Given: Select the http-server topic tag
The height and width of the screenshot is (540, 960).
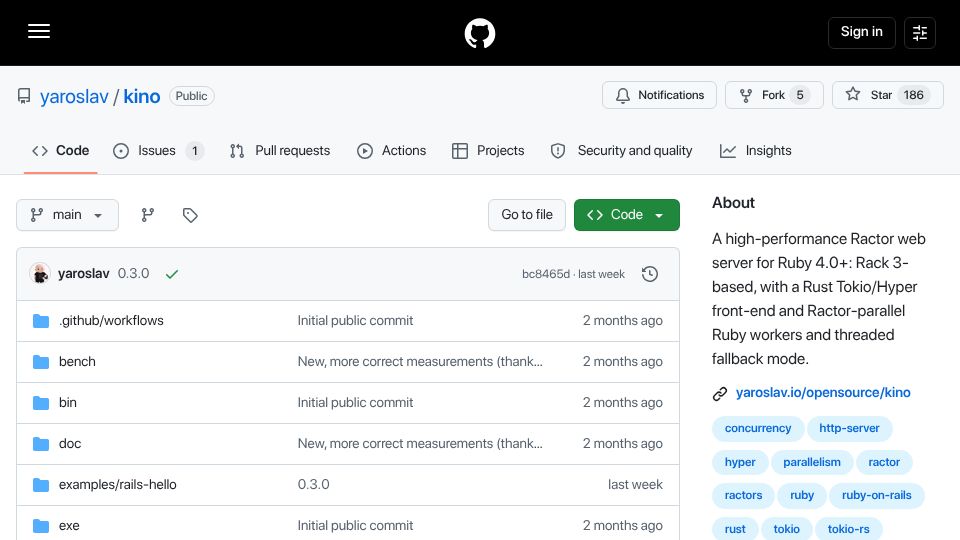Looking at the screenshot, I should click(x=849, y=429).
